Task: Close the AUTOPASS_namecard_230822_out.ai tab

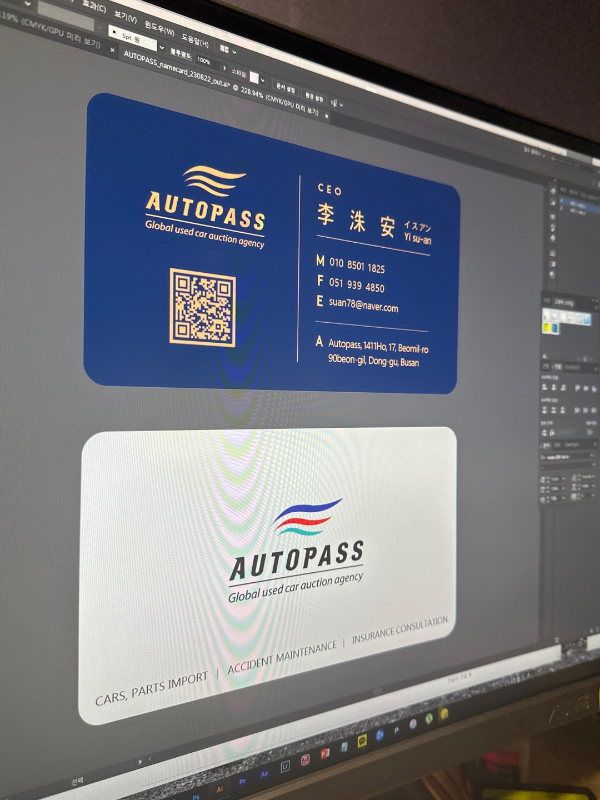Action: 327,116
